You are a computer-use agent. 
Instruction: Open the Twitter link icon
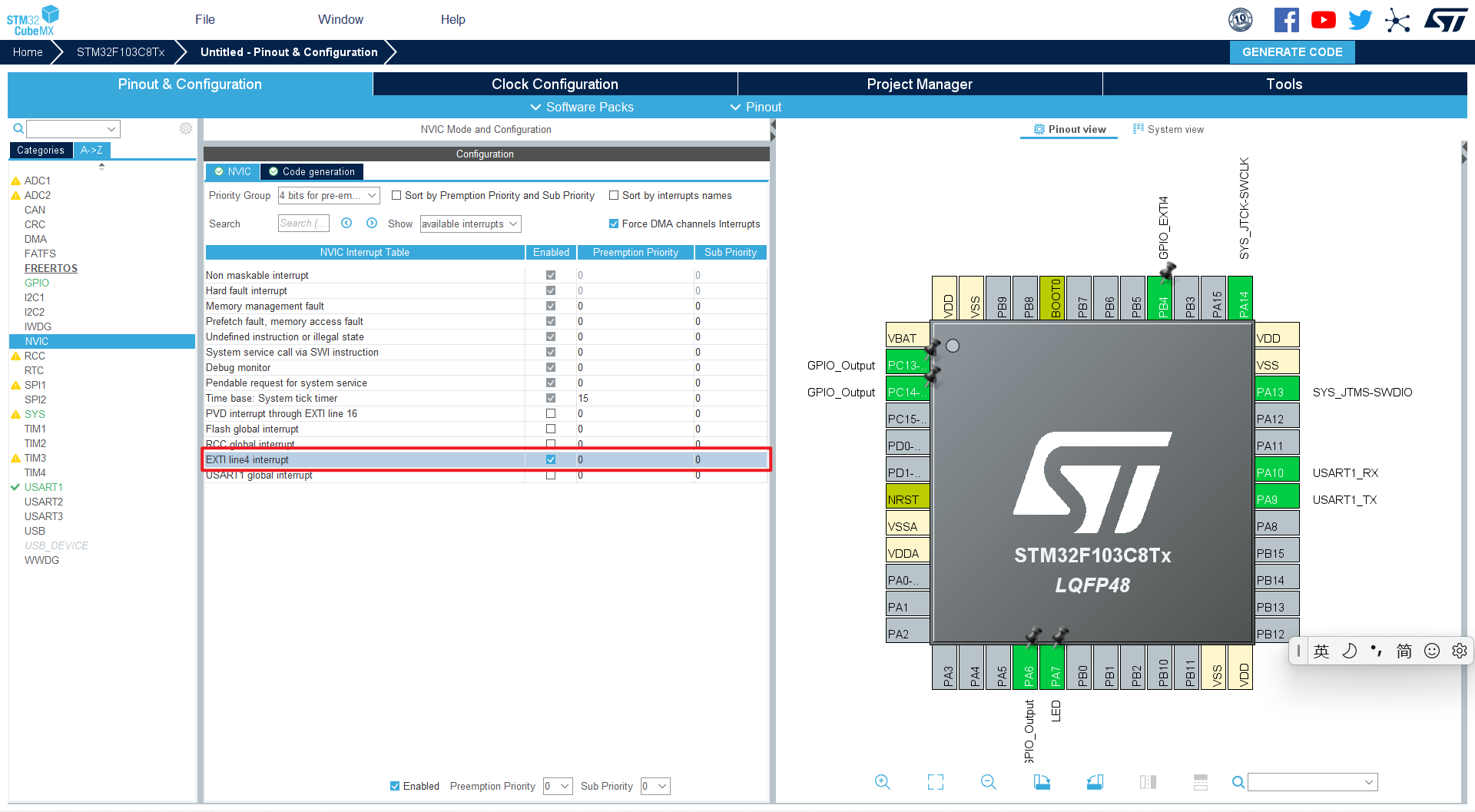click(1360, 20)
